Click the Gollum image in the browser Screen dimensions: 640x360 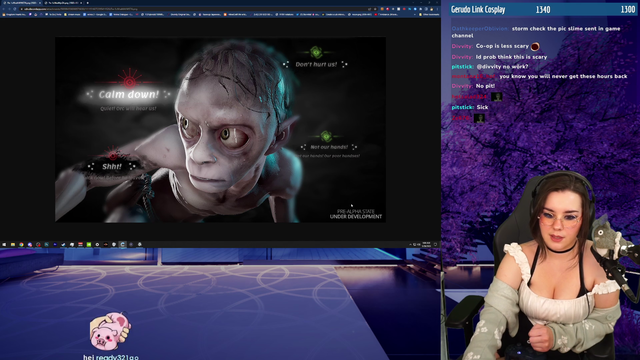[220, 130]
